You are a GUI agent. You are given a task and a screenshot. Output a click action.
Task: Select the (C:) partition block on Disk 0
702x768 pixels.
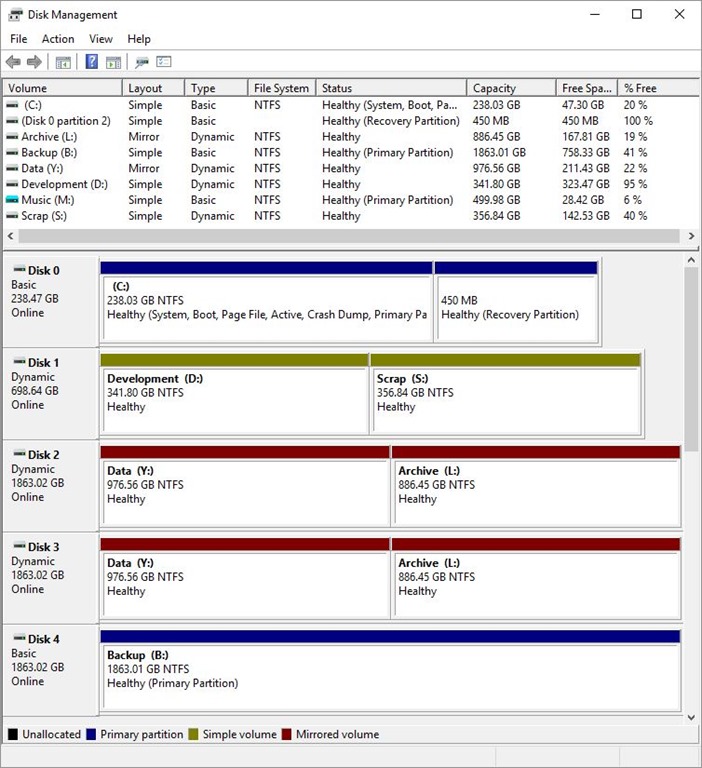(x=266, y=302)
